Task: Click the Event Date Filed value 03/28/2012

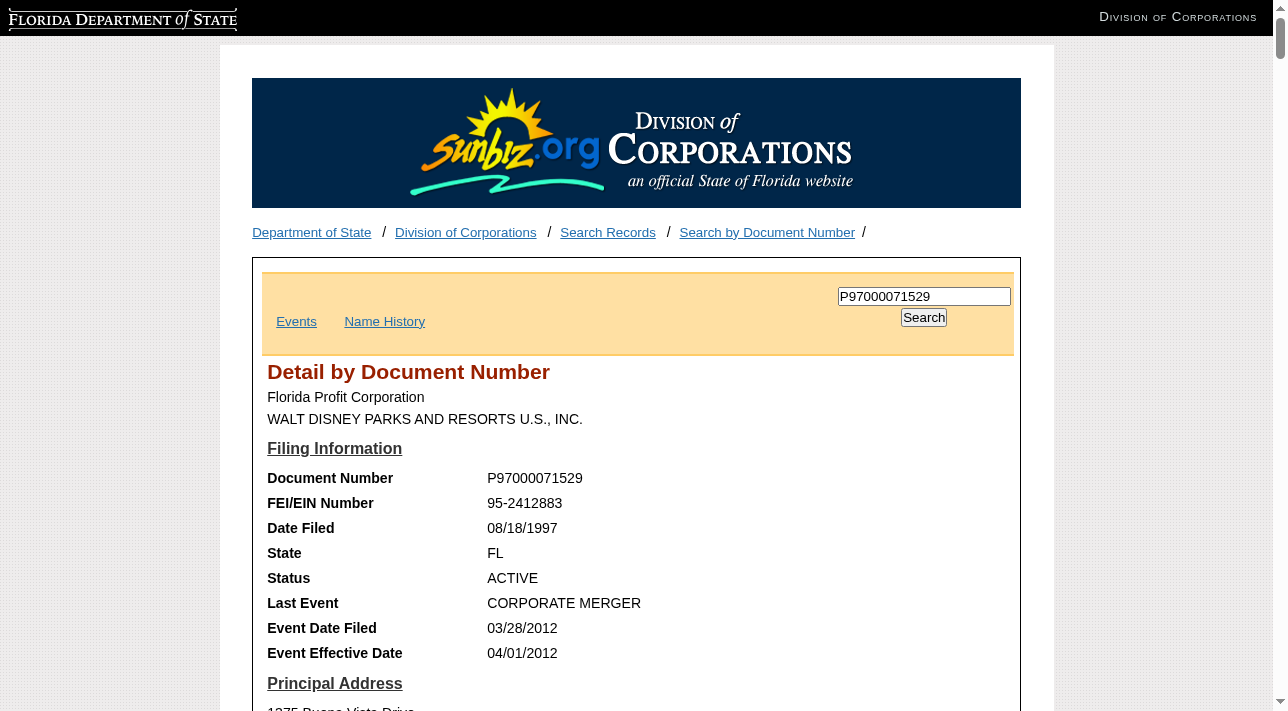Action: (x=522, y=629)
